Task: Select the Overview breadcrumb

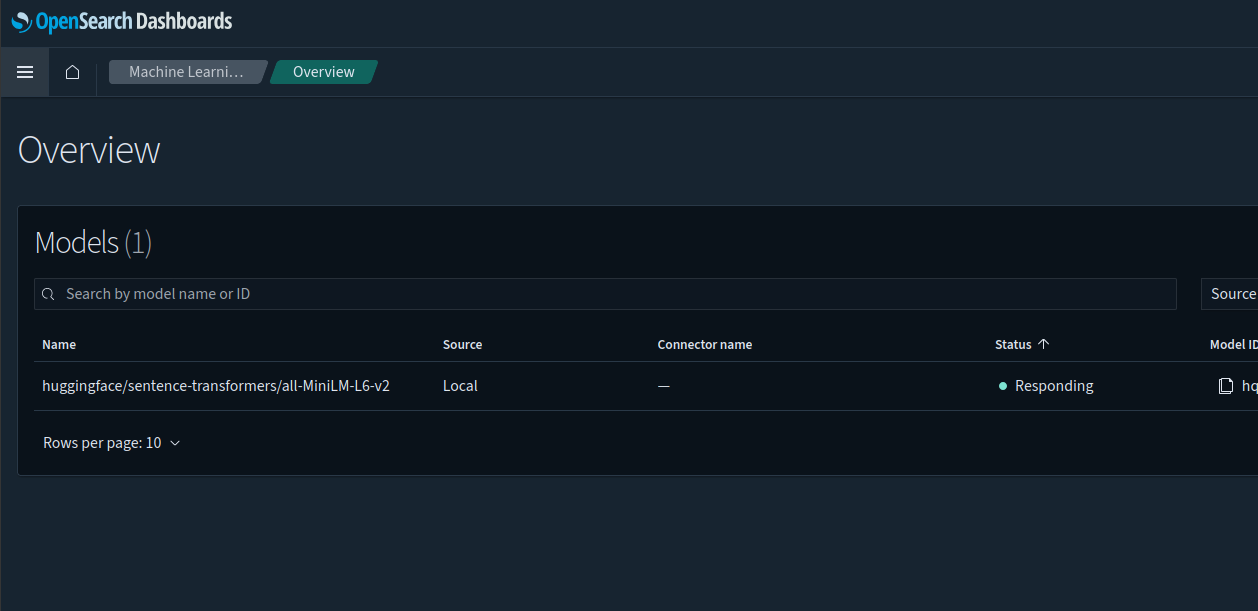Action: point(324,72)
